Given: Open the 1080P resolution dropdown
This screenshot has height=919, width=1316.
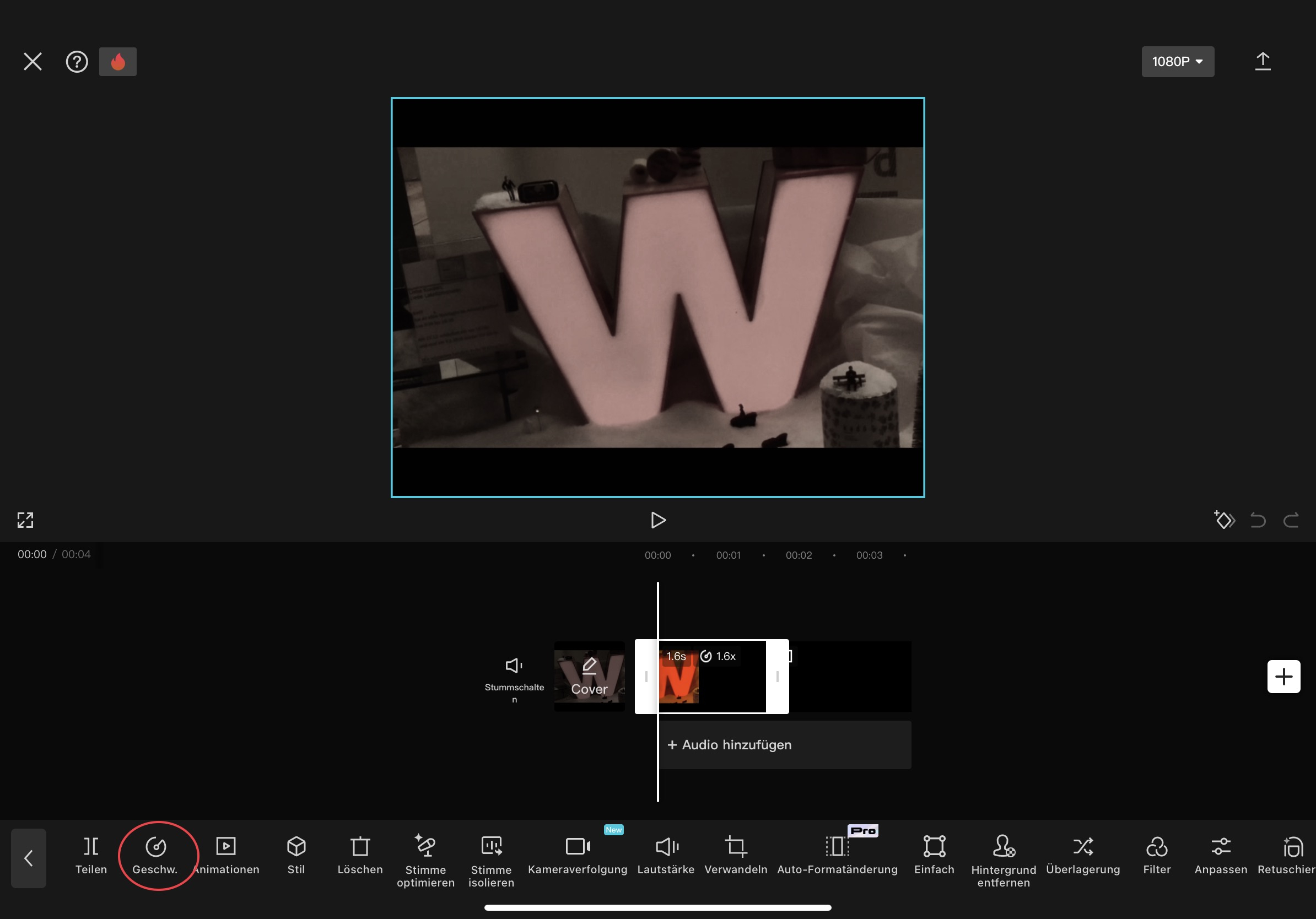Looking at the screenshot, I should click(x=1177, y=62).
